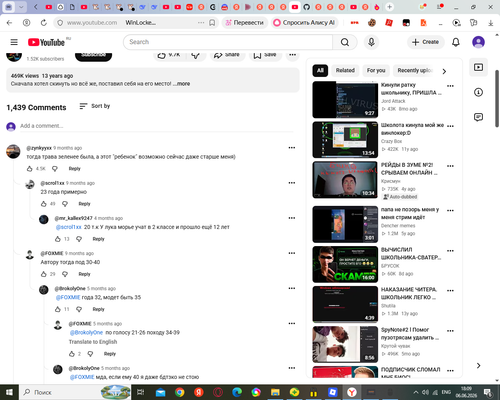Click the search magnifier button
The height and width of the screenshot is (400, 500).
[345, 42]
